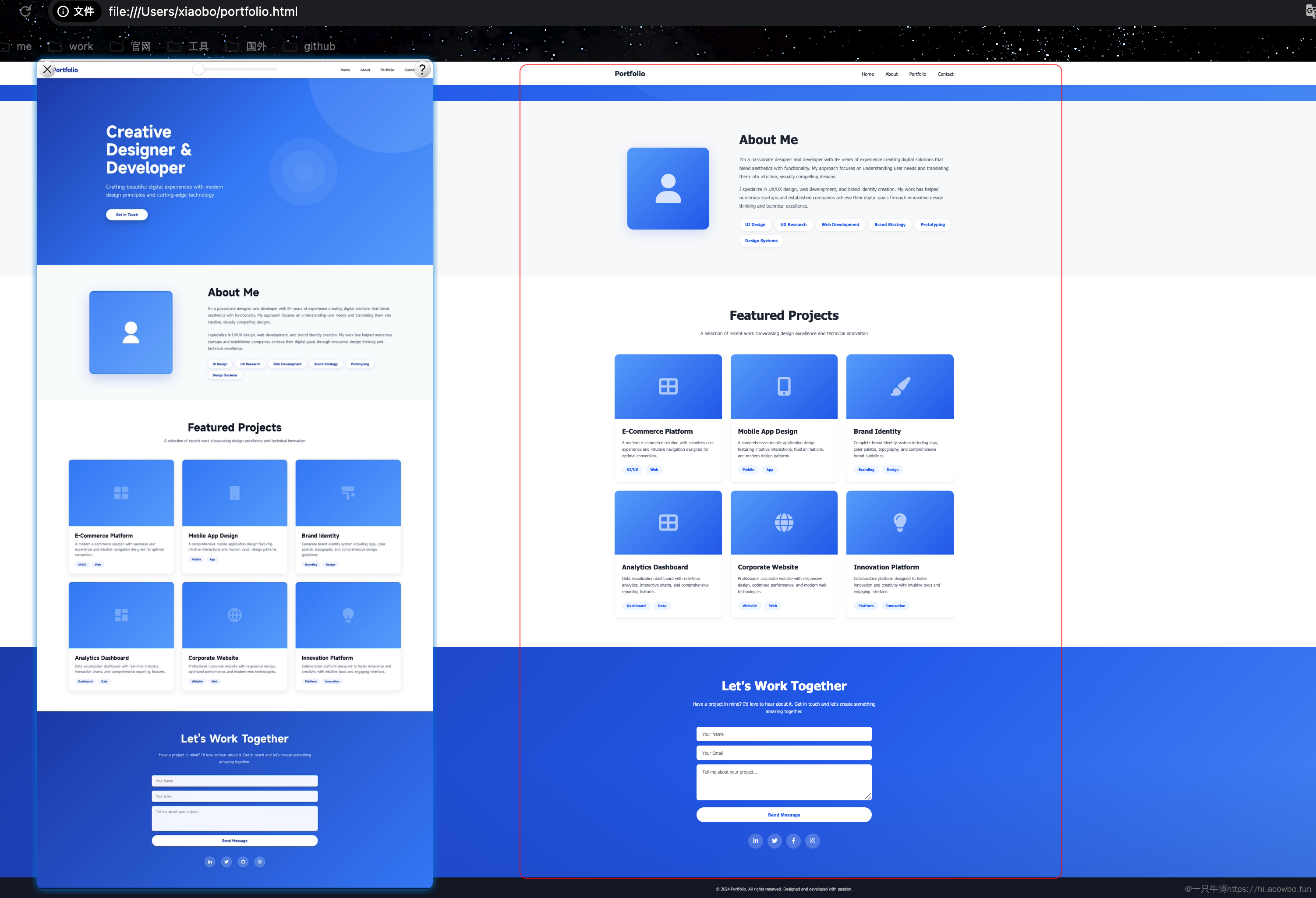The width and height of the screenshot is (1316, 898).
Task: Focus the Your Name field on right
Action: pos(784,734)
